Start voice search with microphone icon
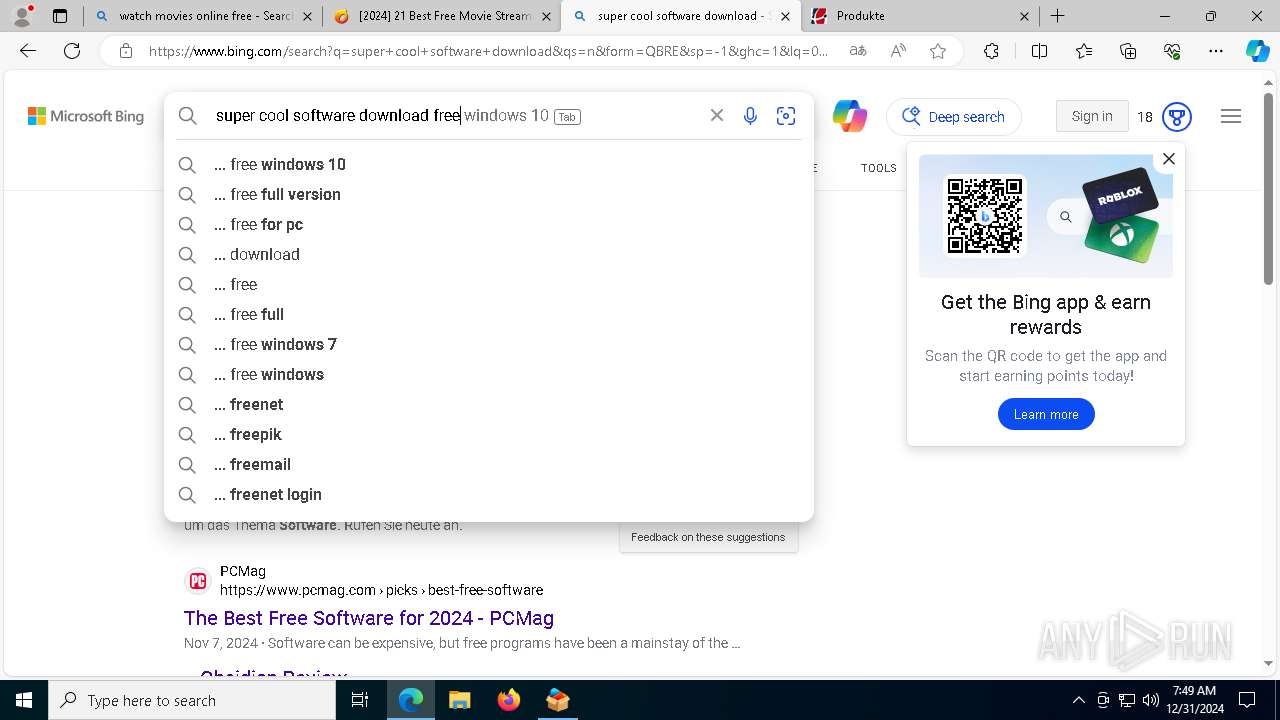 pyautogui.click(x=750, y=116)
